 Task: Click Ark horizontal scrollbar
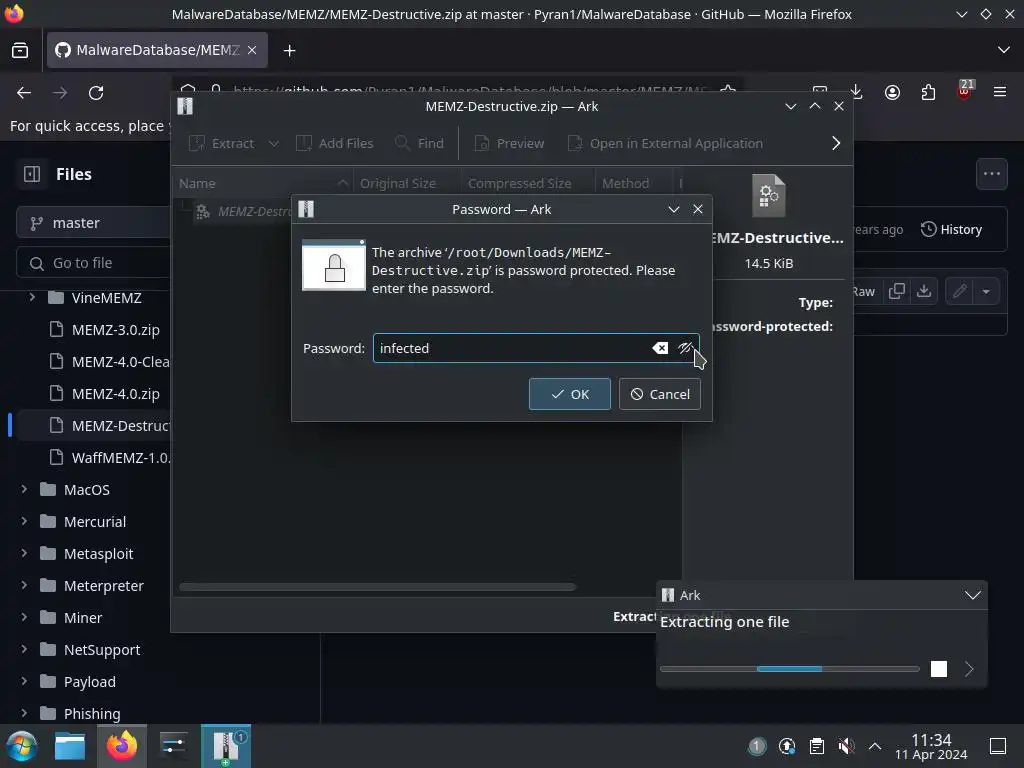[x=377, y=586]
